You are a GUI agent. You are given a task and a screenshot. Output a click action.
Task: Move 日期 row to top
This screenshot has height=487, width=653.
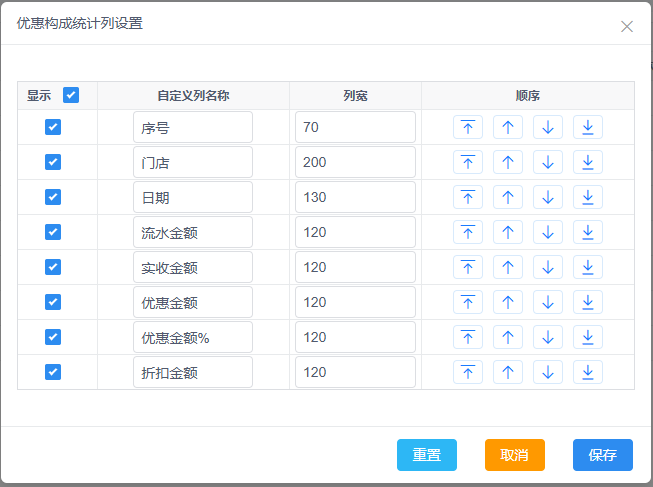point(468,197)
